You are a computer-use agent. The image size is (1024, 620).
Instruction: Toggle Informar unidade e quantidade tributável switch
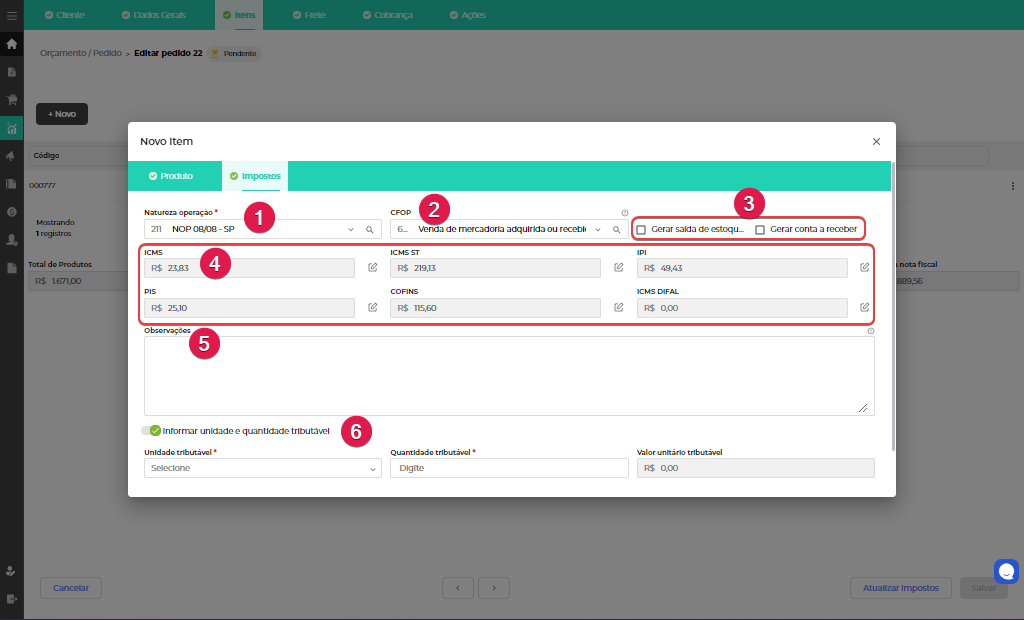151,431
